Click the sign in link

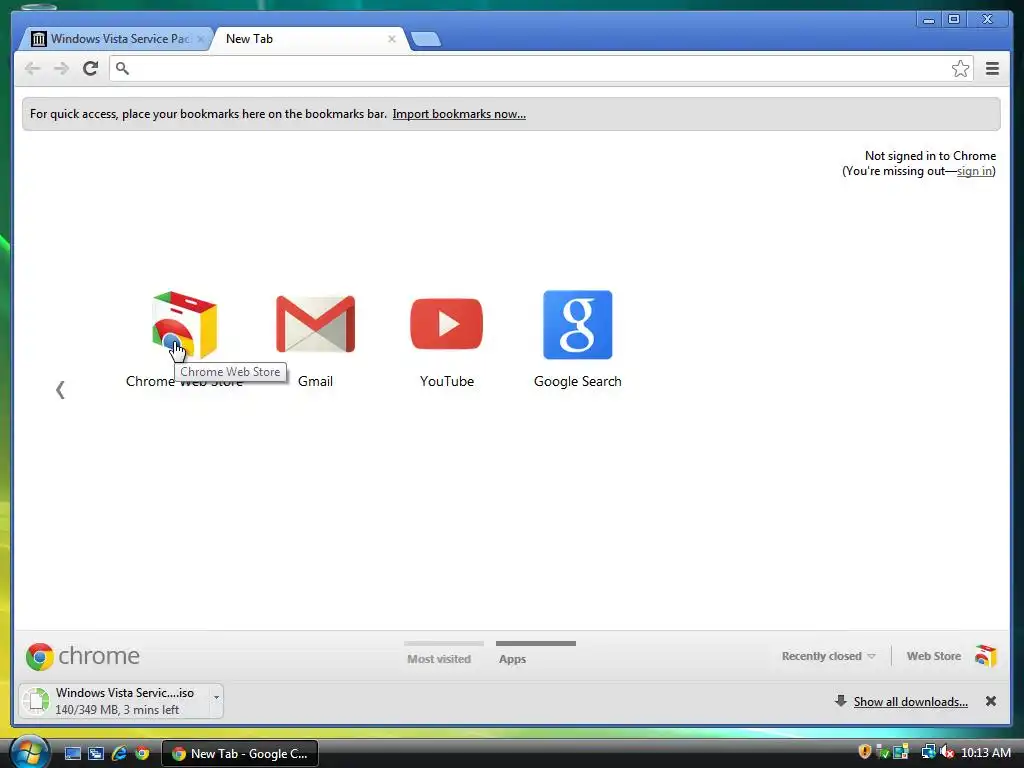974,171
